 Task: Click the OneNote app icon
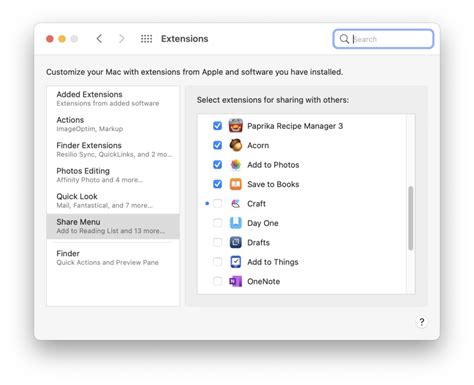tap(235, 281)
